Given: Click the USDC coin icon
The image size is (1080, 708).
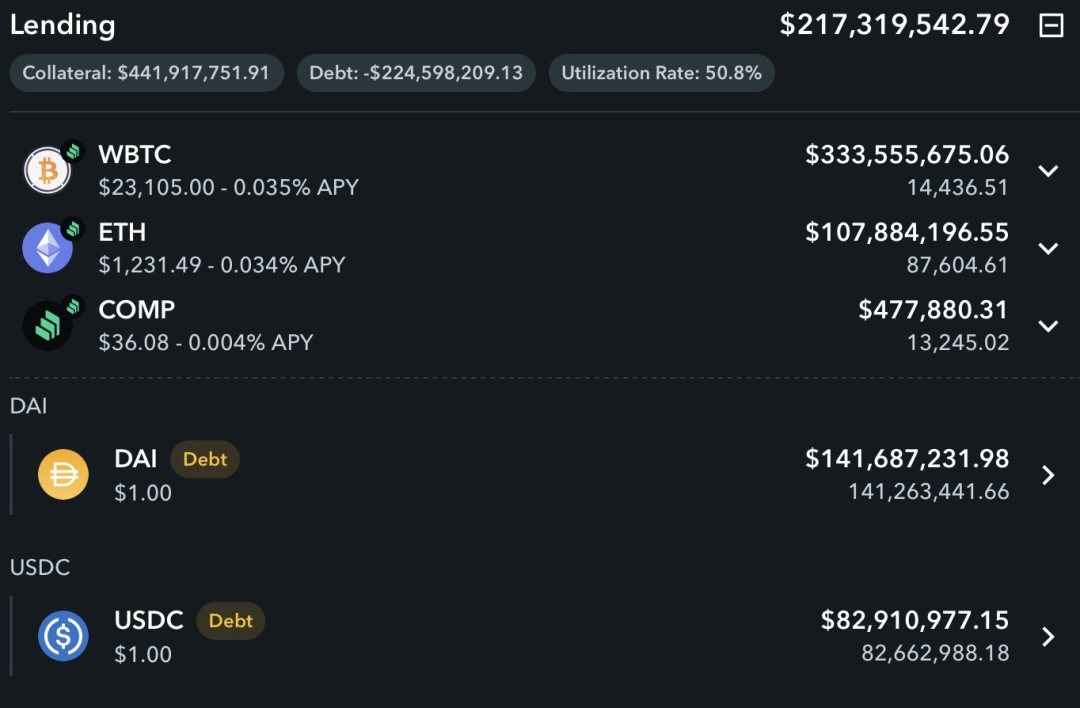Looking at the screenshot, I should coord(63,636).
